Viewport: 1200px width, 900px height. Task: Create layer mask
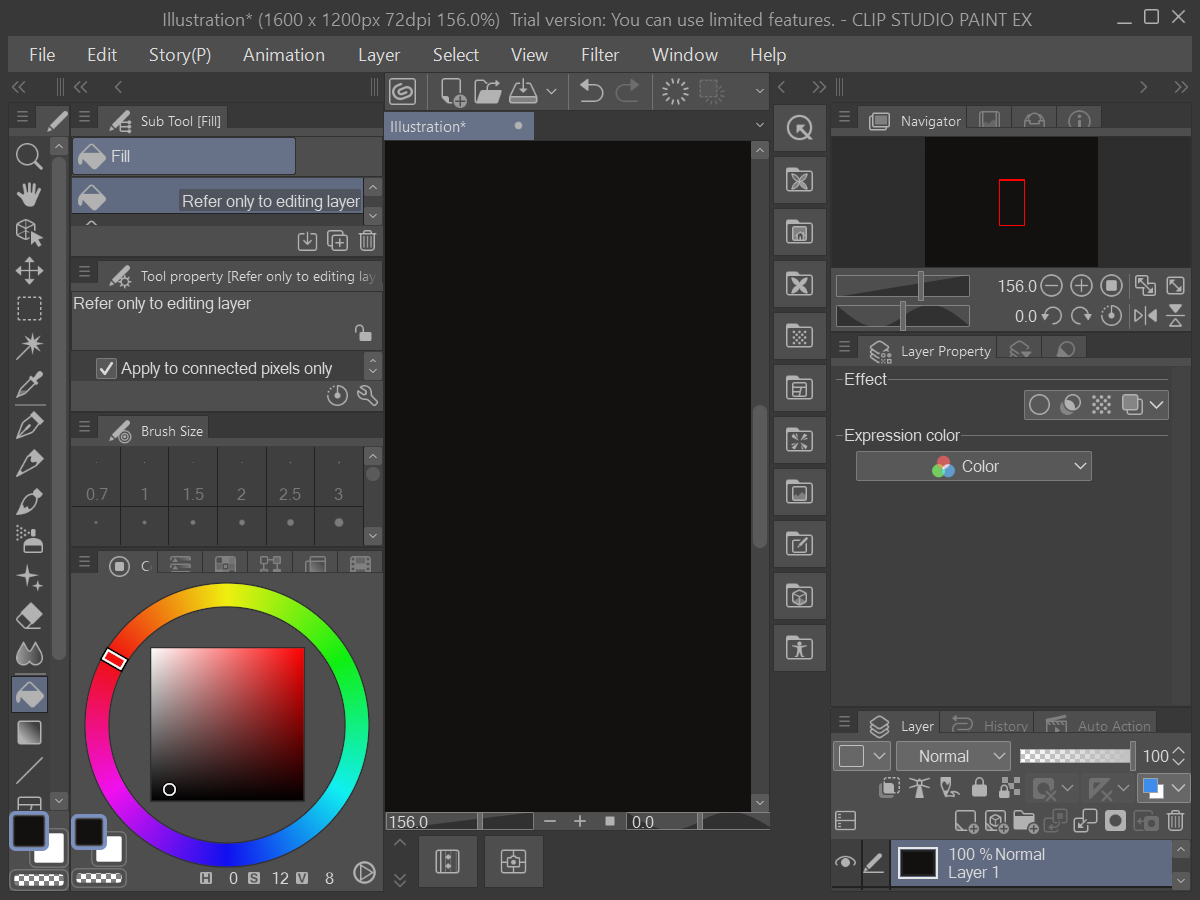(1115, 821)
